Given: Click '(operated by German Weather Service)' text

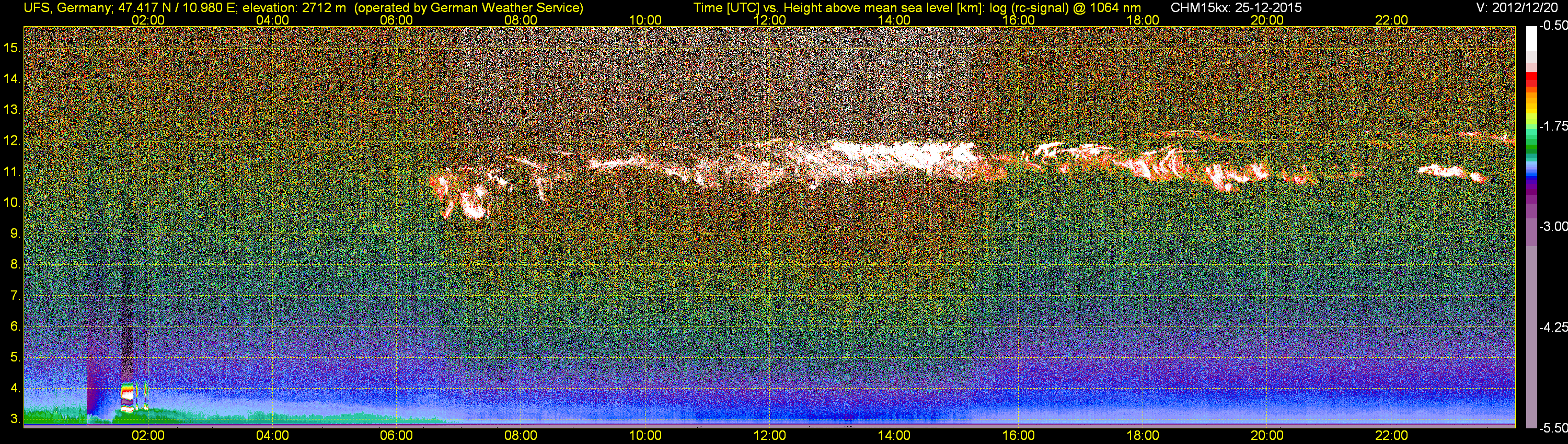Looking at the screenshot, I should point(468,8).
